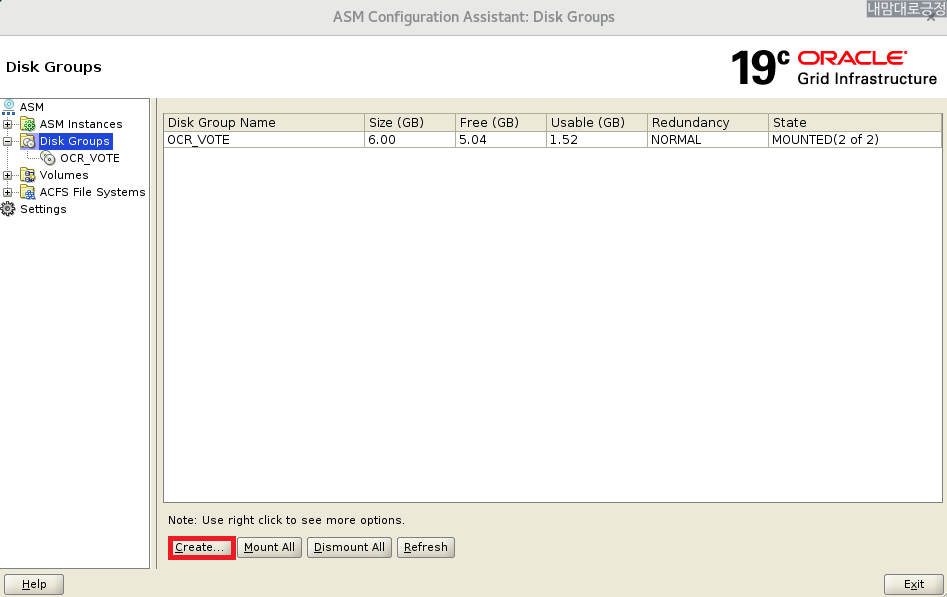The height and width of the screenshot is (597, 947).
Task: Click the 1.52 usable space cell
Action: [597, 140]
